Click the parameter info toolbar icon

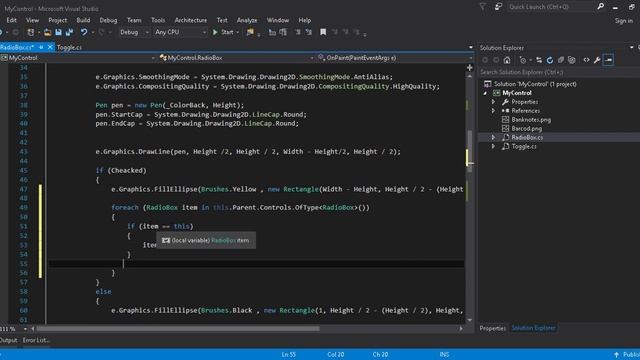click(283, 32)
